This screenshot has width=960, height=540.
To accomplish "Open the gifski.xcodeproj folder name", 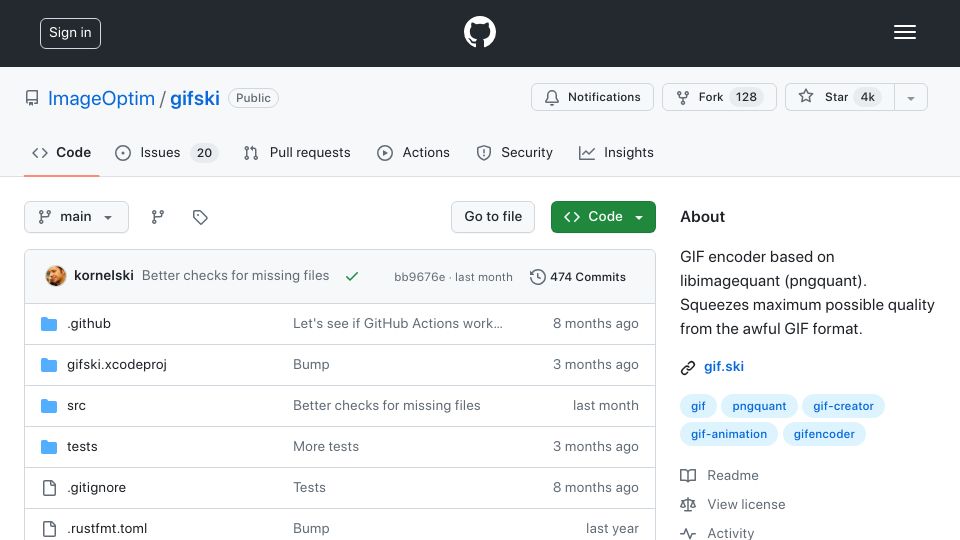I will tap(116, 364).
